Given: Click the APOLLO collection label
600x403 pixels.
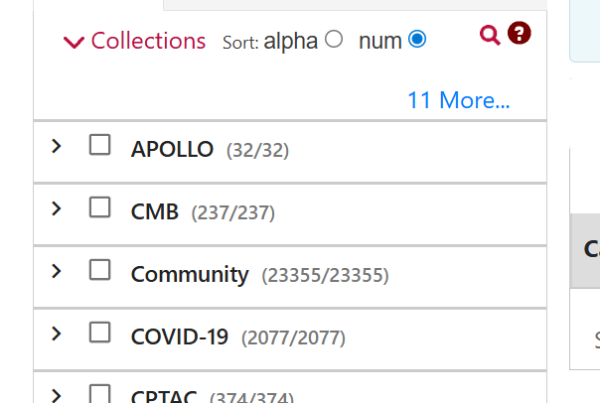Looking at the screenshot, I should [x=172, y=149].
